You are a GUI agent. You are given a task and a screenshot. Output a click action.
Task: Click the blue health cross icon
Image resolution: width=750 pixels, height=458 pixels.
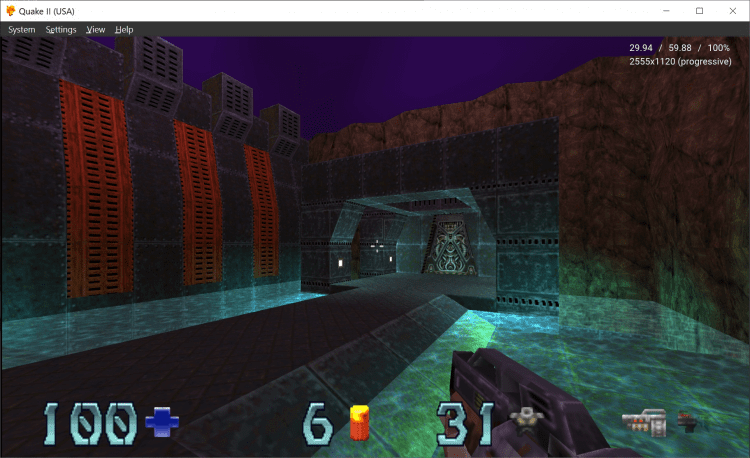tap(162, 422)
